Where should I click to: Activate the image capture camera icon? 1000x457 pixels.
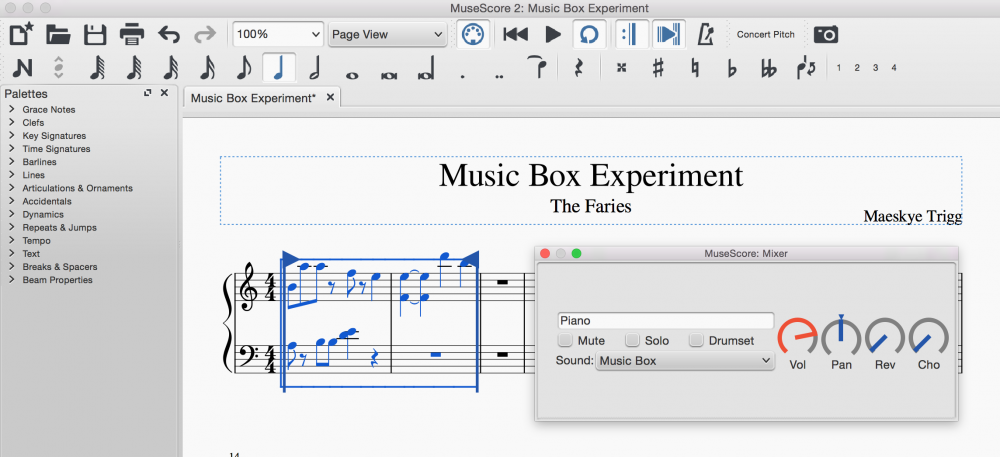pos(826,34)
